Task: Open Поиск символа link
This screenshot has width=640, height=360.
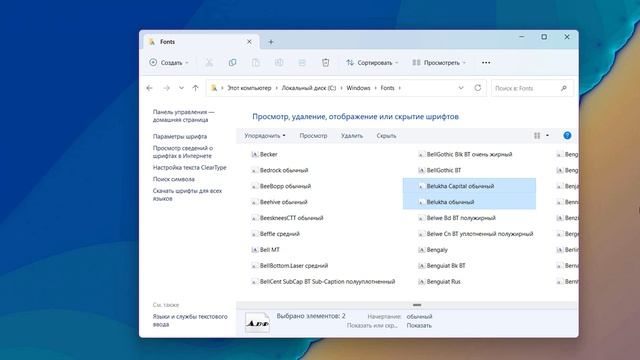Action: pos(173,179)
